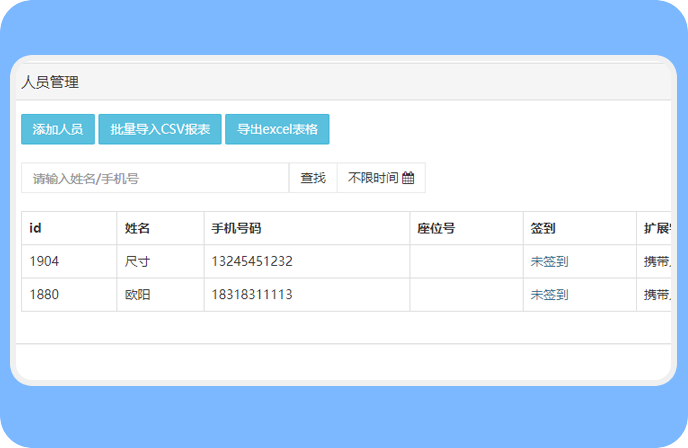The height and width of the screenshot is (448, 688).
Task: Select phone number 13245451232
Action: coord(252,262)
